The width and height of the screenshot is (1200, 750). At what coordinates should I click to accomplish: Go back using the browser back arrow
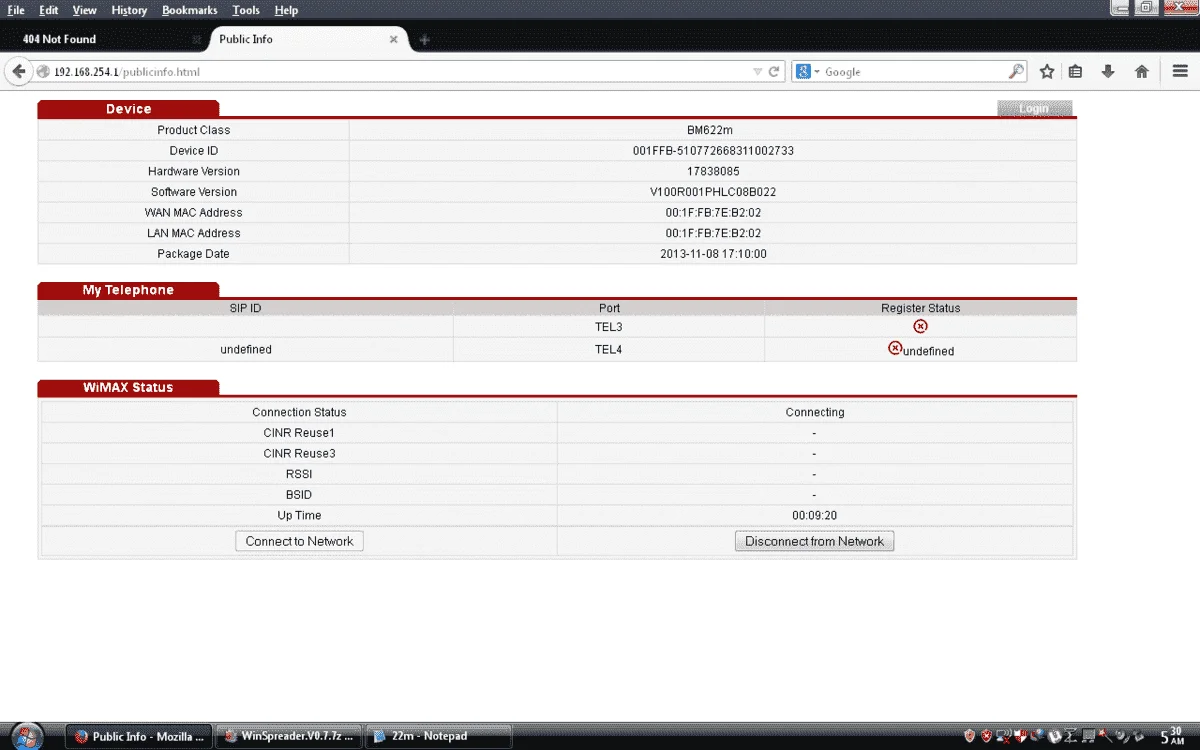tap(18, 72)
